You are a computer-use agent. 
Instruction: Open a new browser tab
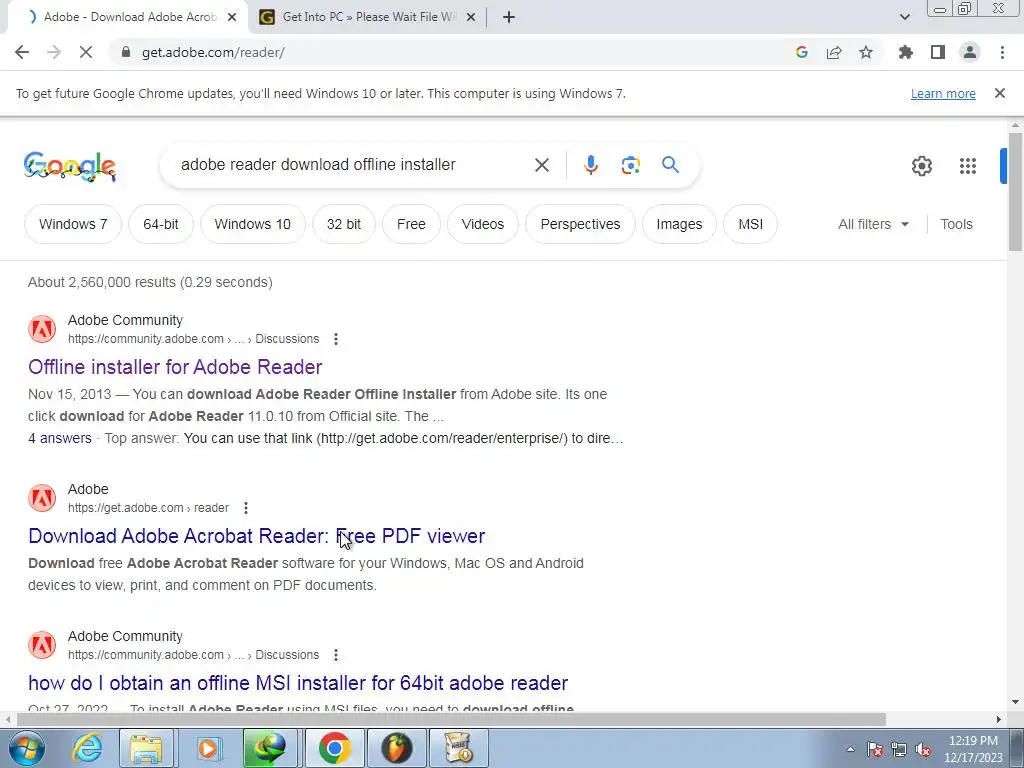click(509, 17)
